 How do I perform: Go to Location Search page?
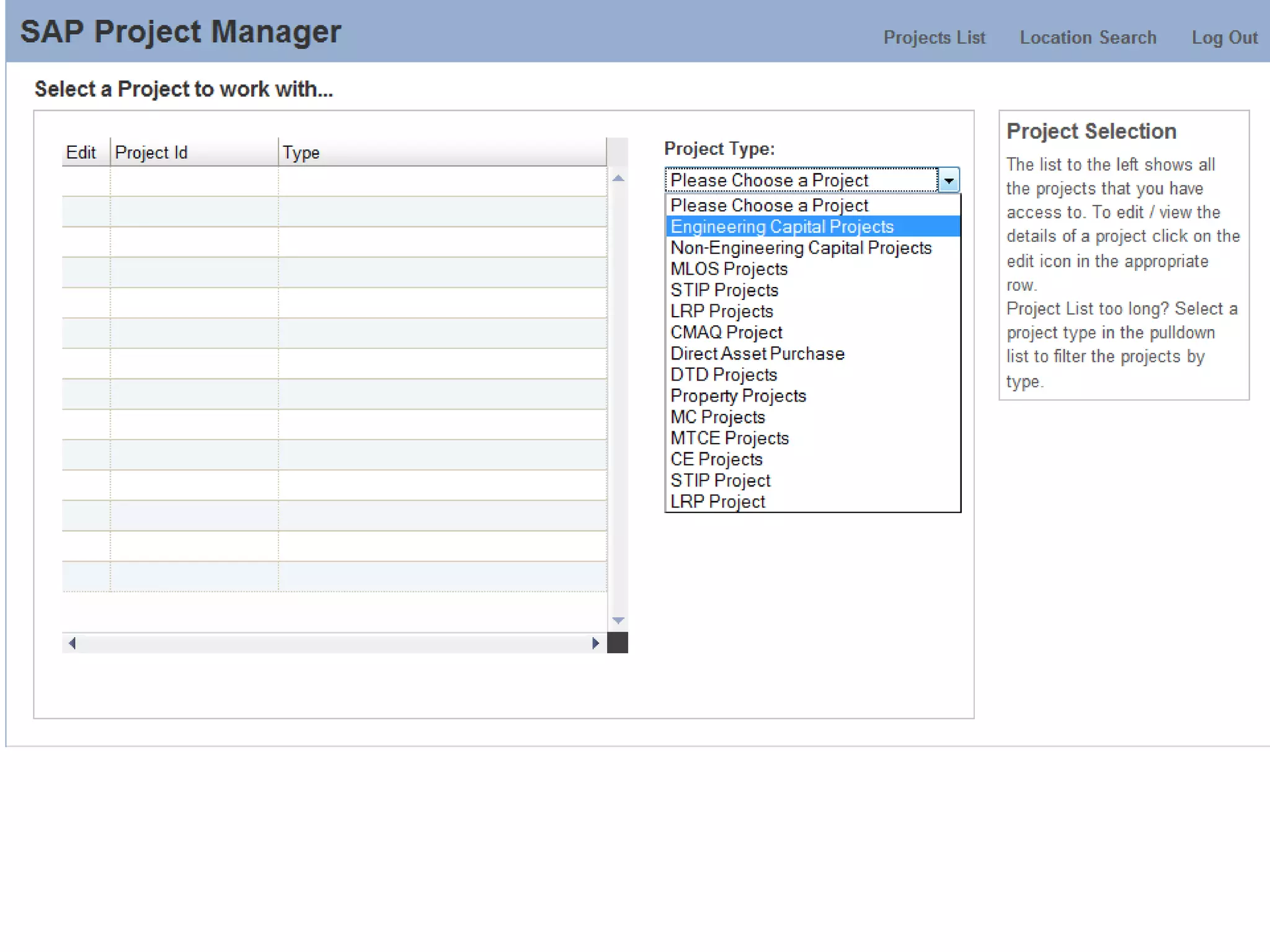(x=1088, y=38)
